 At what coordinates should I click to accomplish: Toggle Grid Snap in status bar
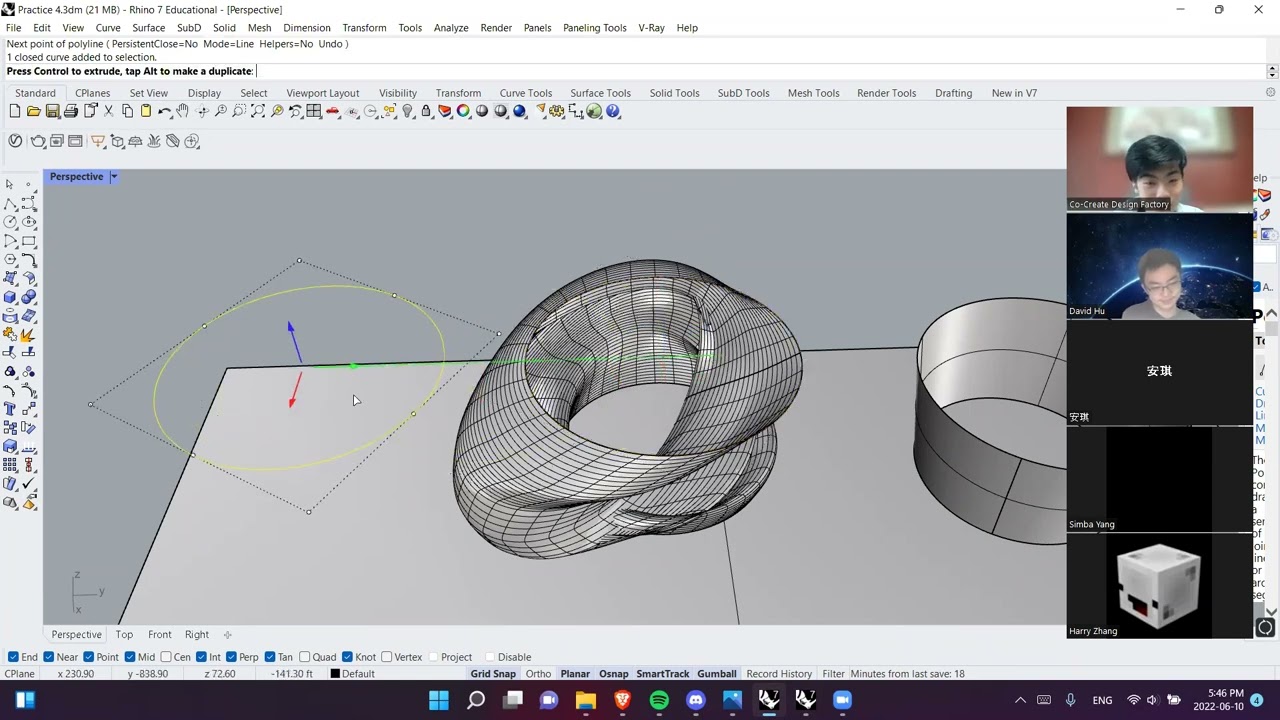pos(493,674)
